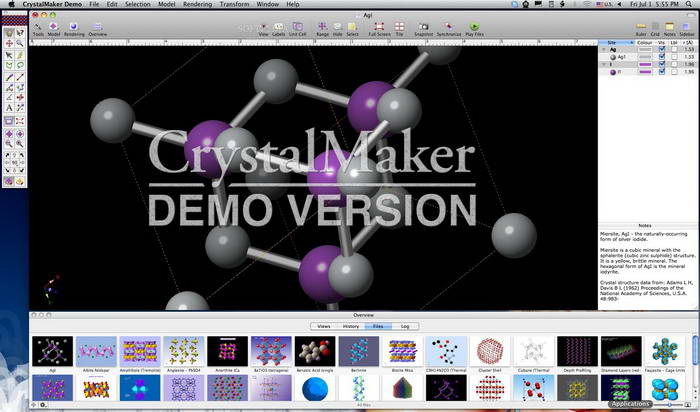This screenshot has height=412, width=700.
Task: Toggle the Grid toolbar icon
Action: [x=655, y=29]
